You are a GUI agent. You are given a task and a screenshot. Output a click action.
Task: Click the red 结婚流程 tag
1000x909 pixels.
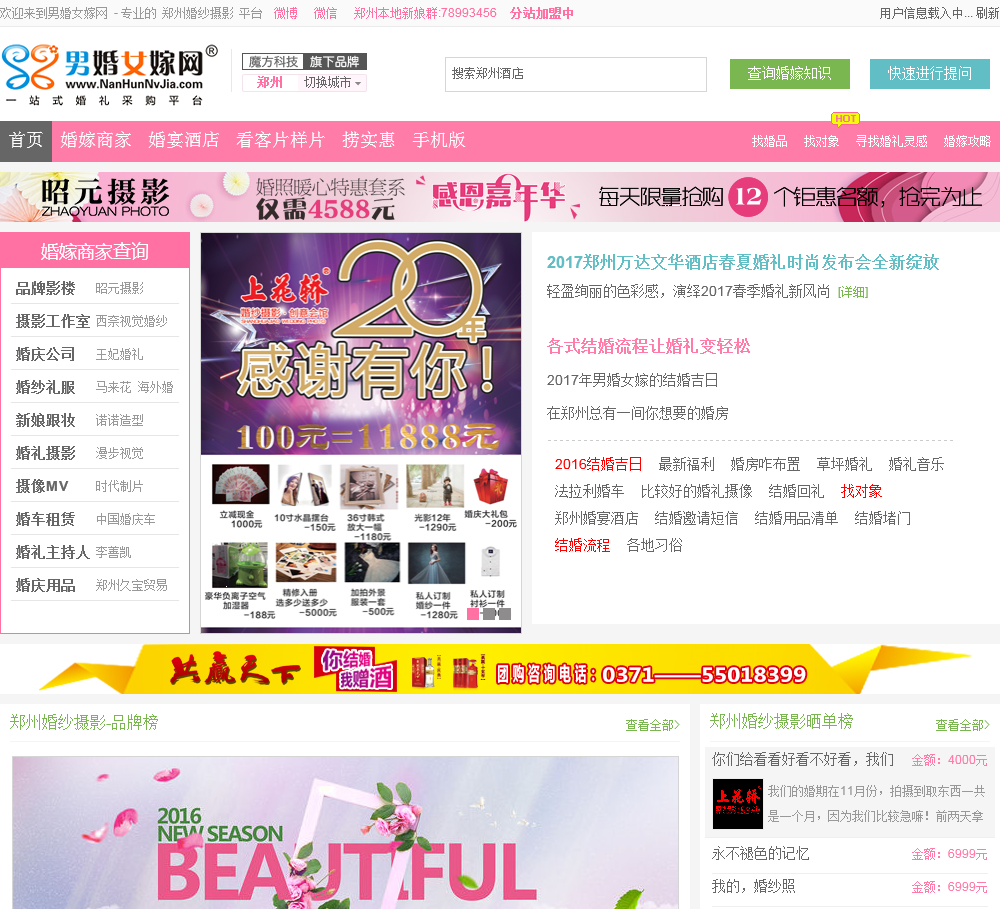582,545
